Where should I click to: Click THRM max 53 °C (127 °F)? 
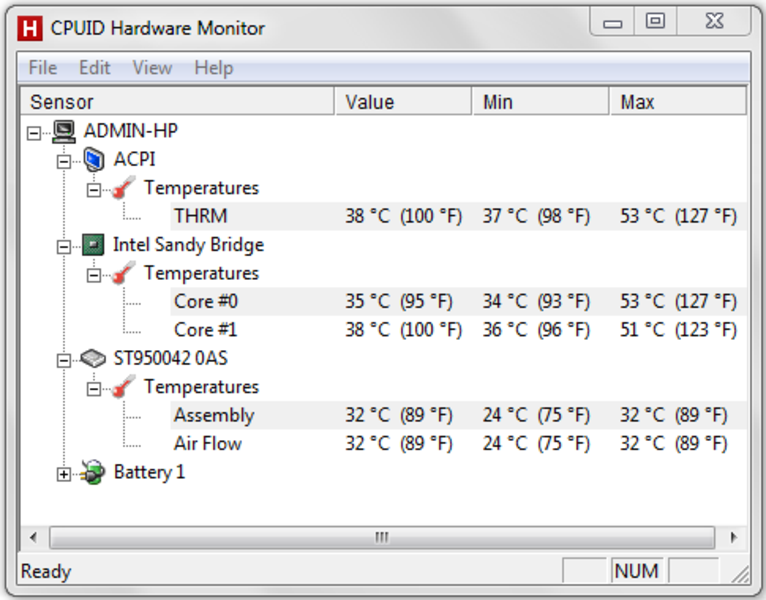[679, 216]
